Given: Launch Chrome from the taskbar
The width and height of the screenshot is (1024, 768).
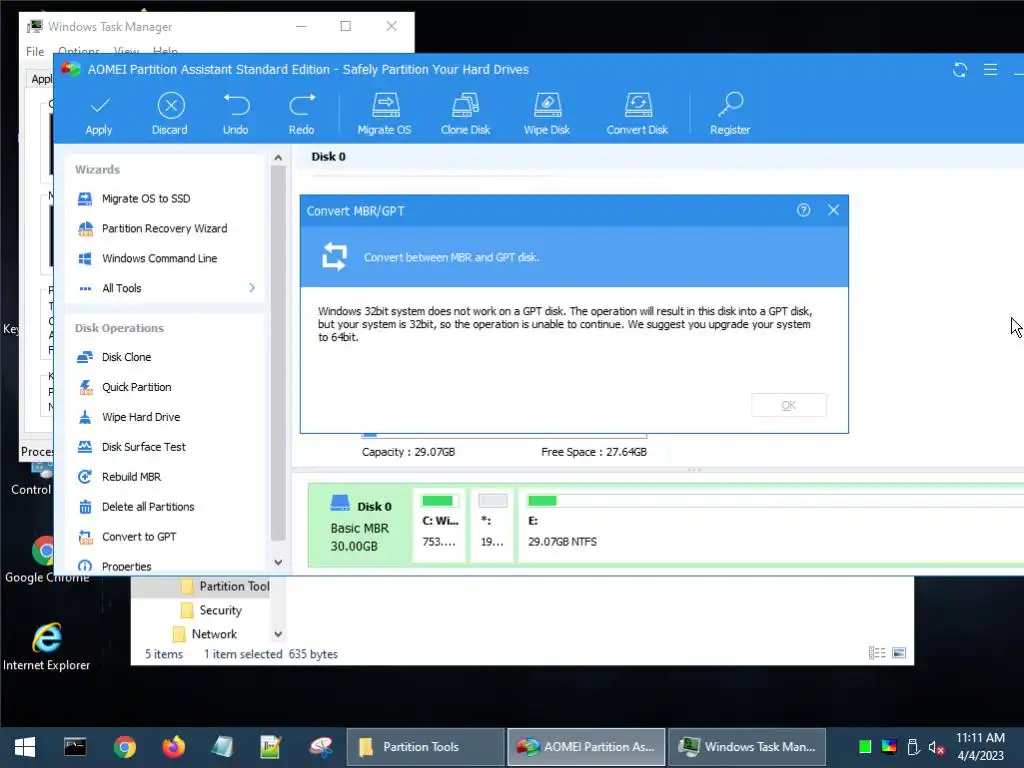Looking at the screenshot, I should point(124,747).
